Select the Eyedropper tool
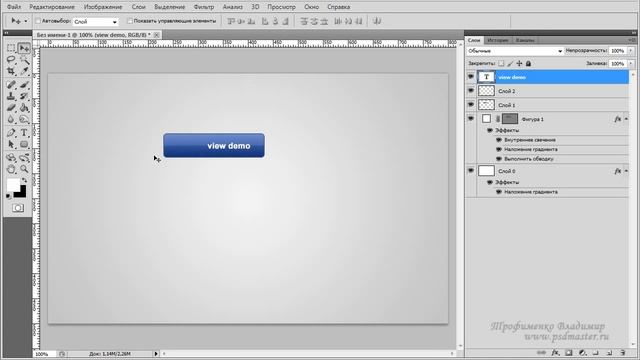This screenshot has width=640, height=360. [24, 71]
